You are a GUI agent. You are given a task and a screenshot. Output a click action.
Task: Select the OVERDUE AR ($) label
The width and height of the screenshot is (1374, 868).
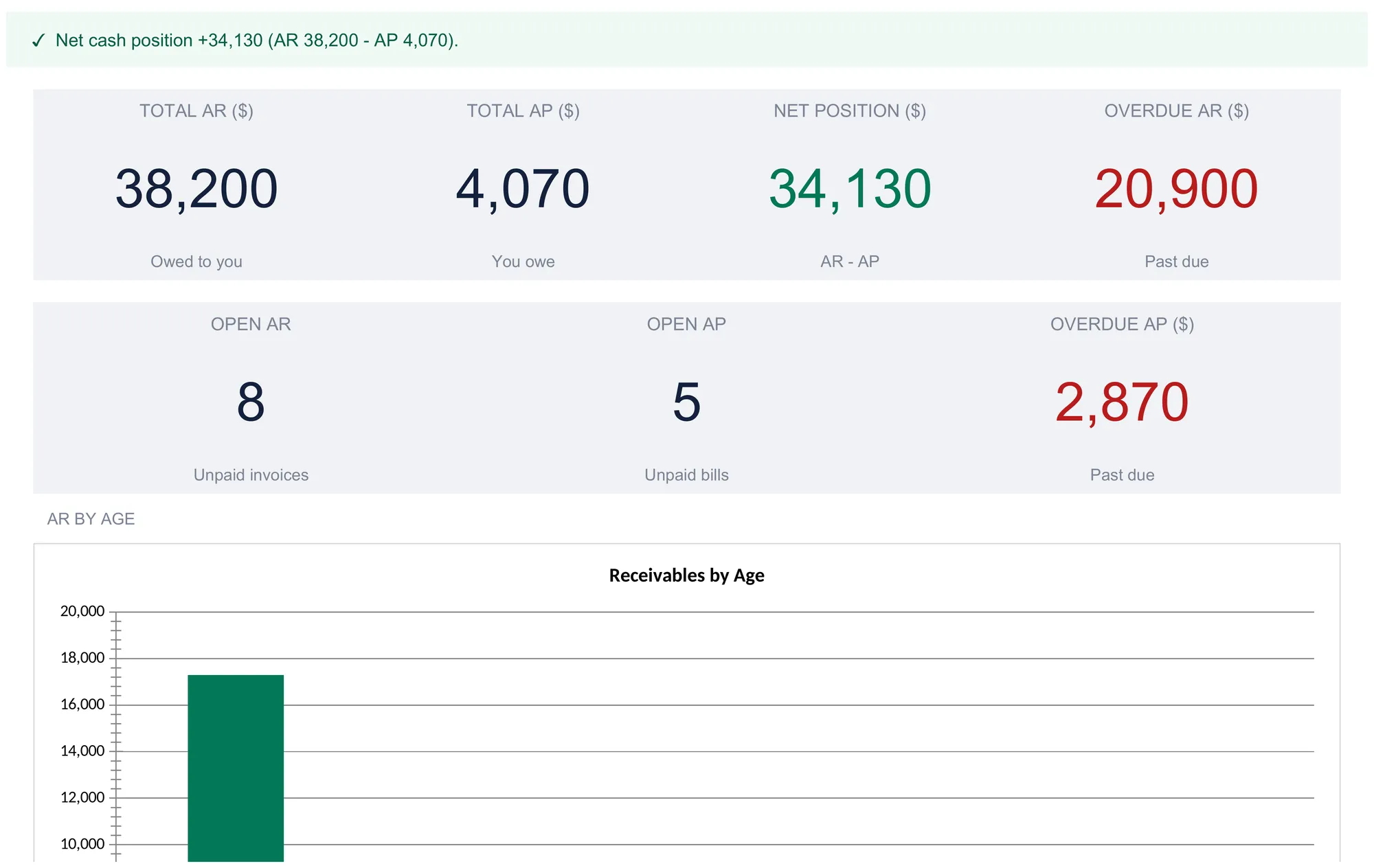[1177, 111]
